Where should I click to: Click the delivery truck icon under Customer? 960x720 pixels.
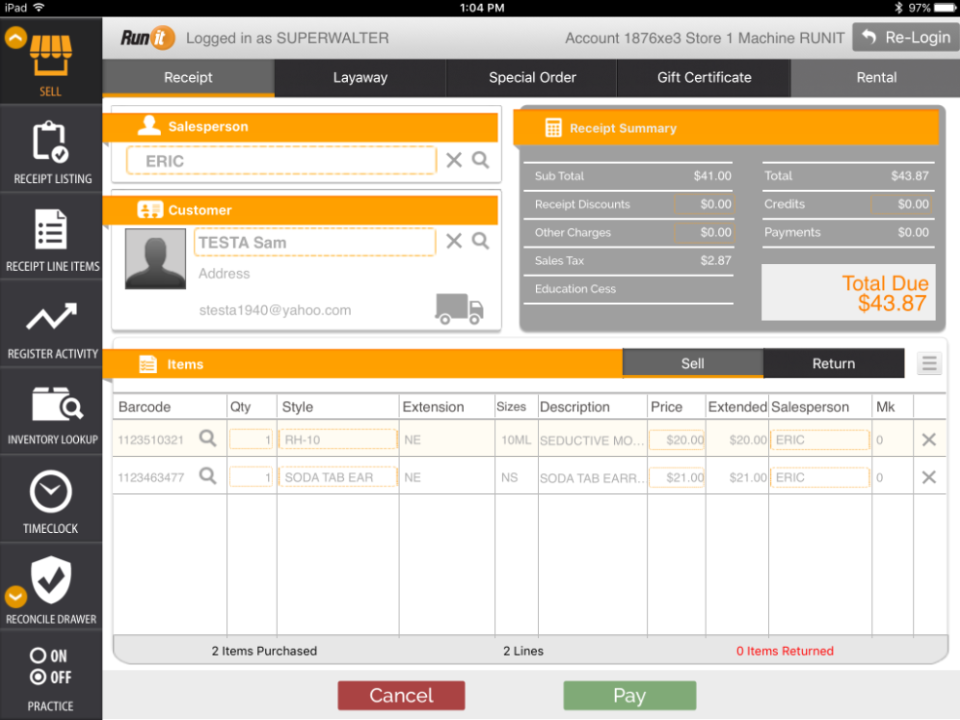tap(458, 310)
